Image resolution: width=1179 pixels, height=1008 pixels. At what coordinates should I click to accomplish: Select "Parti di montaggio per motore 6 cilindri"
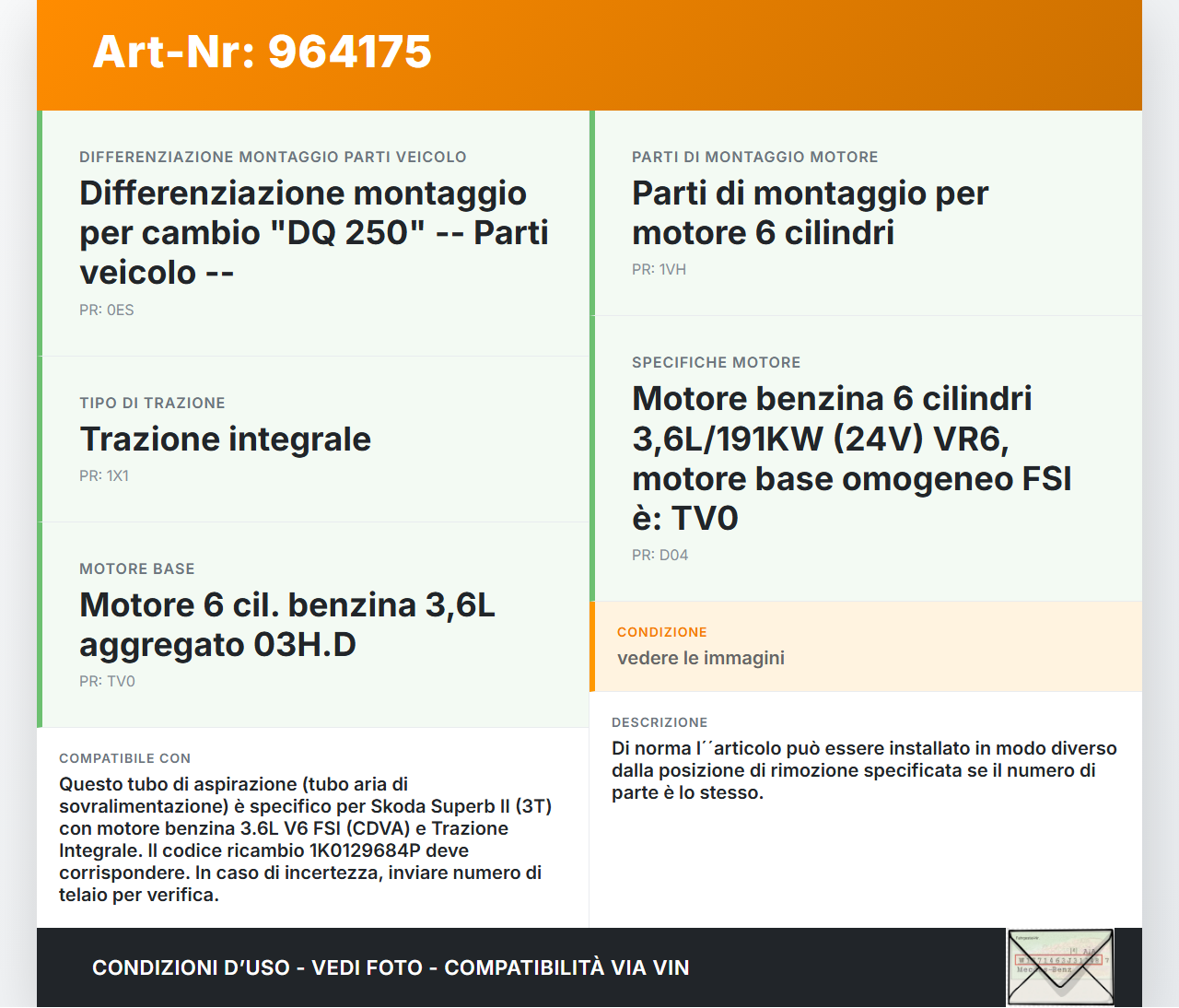click(811, 213)
